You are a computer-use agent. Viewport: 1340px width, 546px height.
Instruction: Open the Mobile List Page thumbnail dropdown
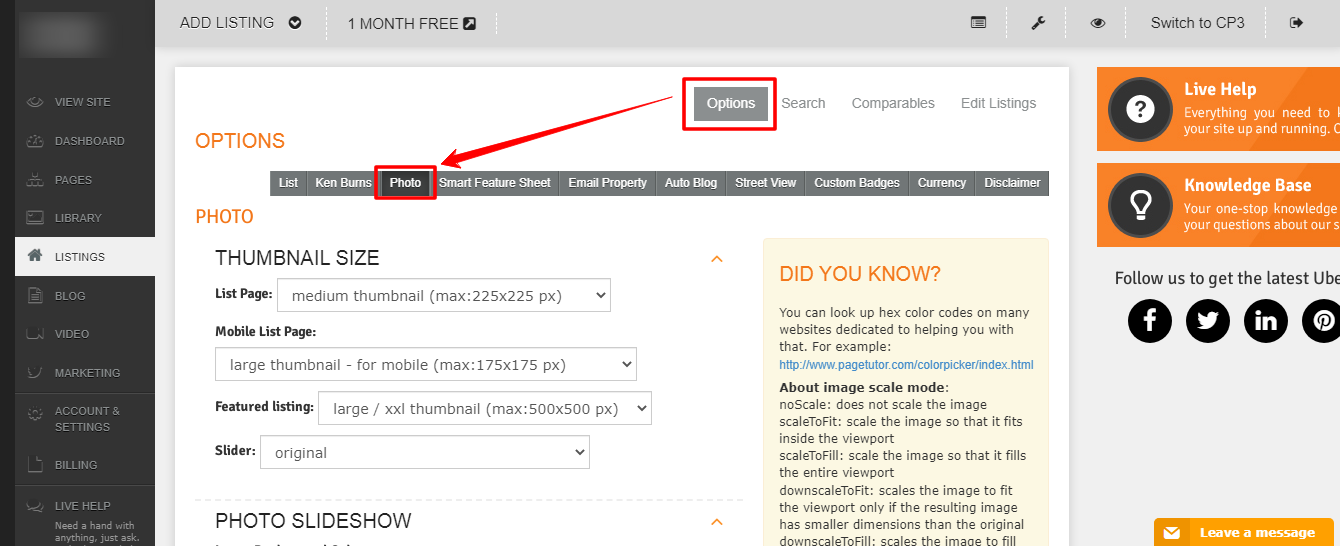tap(425, 365)
